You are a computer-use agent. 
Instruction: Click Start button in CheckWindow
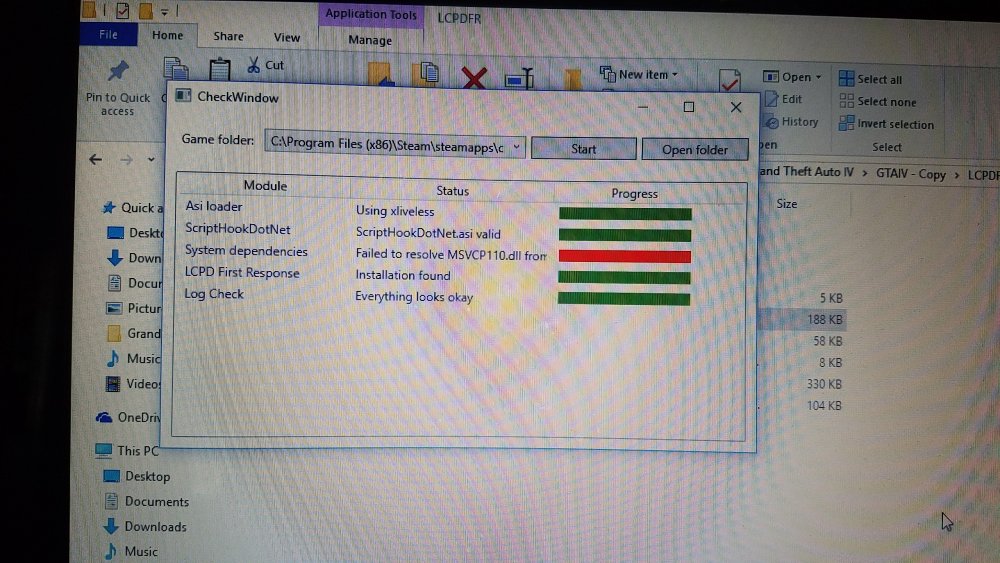point(584,149)
